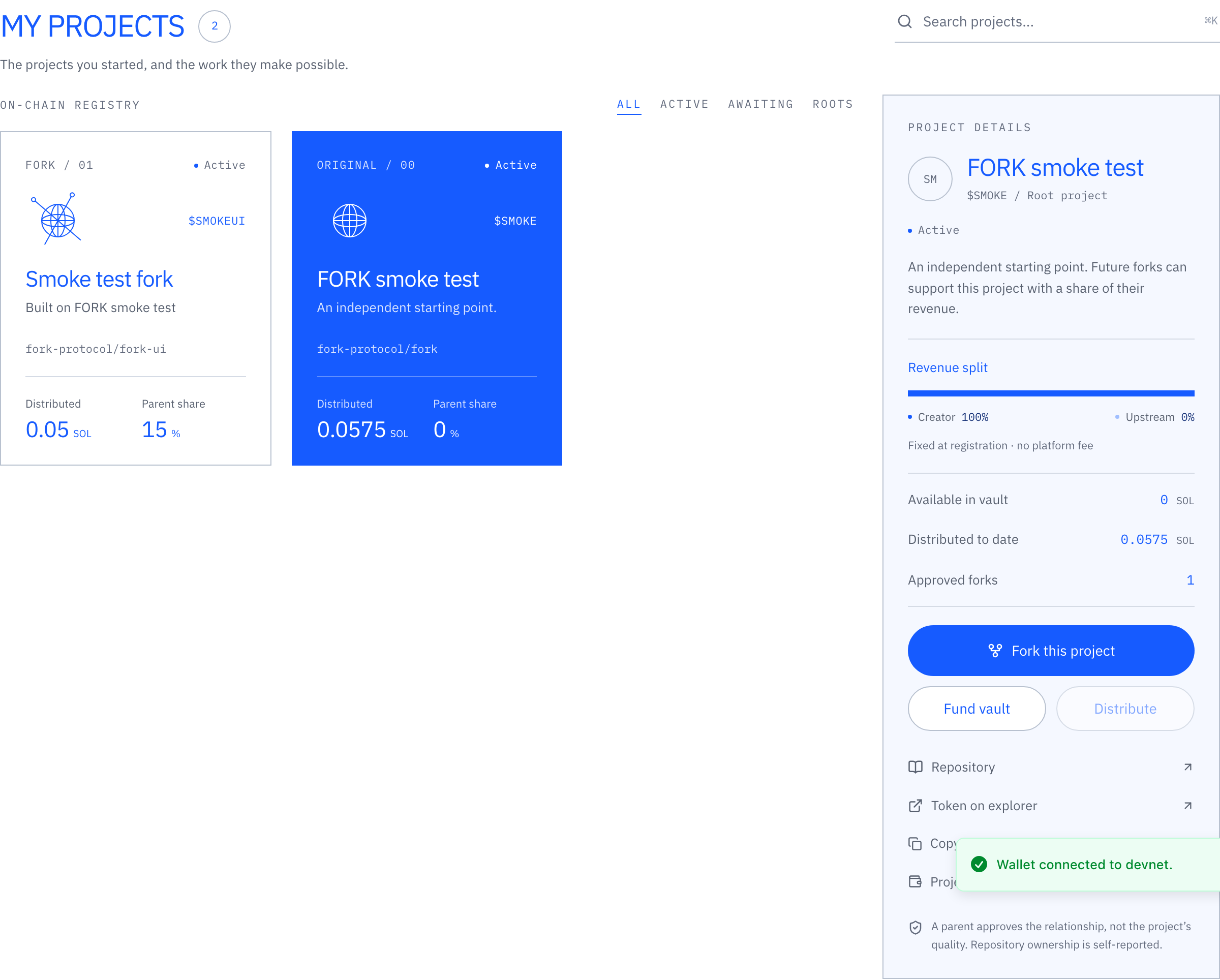Open the Smoke test fork card title
Screen dimensions: 1220x980
coord(99,279)
